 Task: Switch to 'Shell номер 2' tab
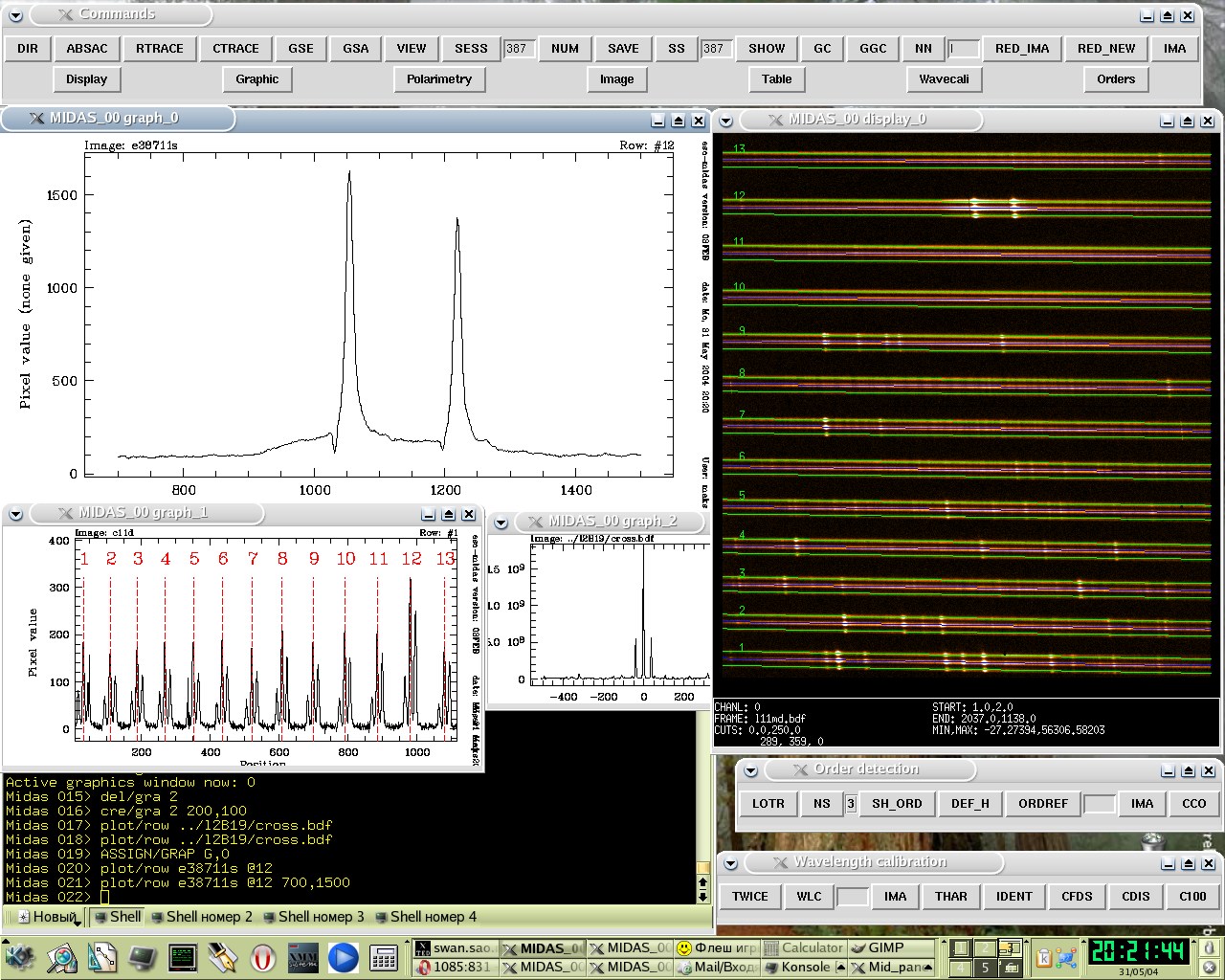click(x=201, y=917)
